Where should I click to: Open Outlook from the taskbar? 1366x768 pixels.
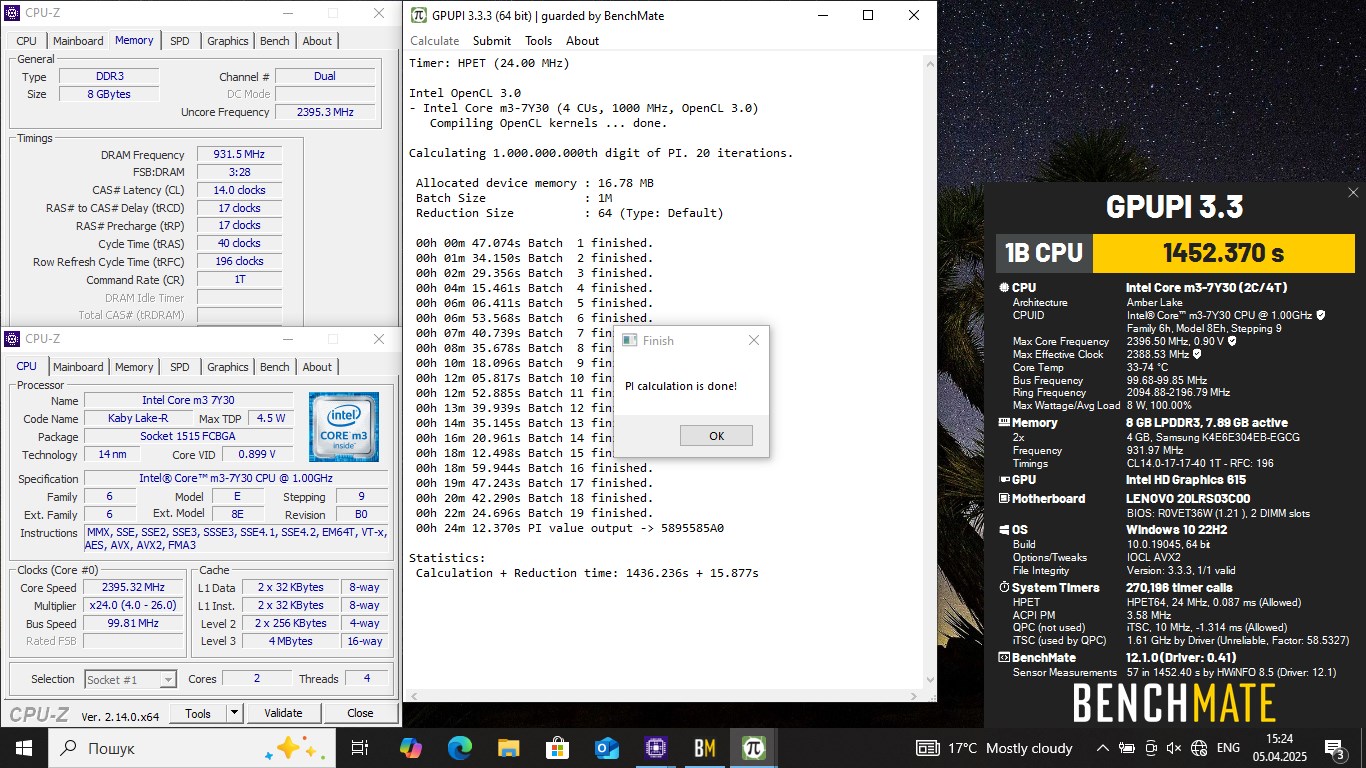pos(606,747)
